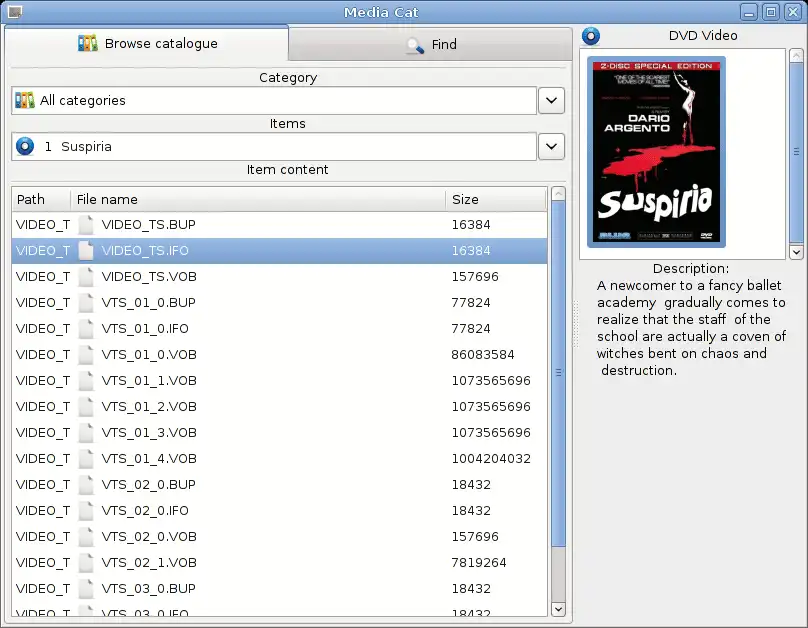Expand the Category dropdown arrow
The width and height of the screenshot is (808, 628).
click(551, 100)
